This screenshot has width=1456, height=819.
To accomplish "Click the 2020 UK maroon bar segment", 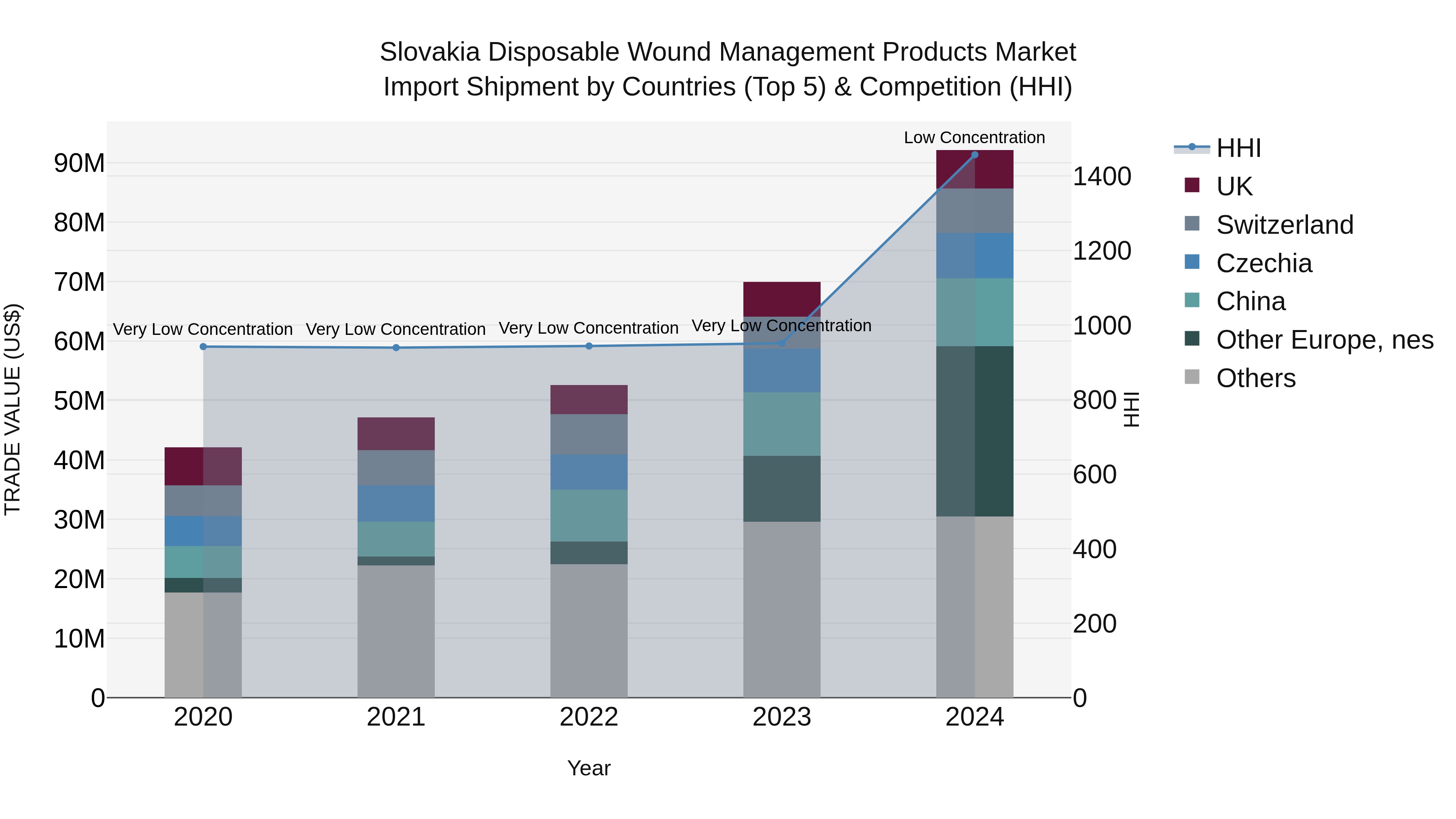I will (x=203, y=466).
